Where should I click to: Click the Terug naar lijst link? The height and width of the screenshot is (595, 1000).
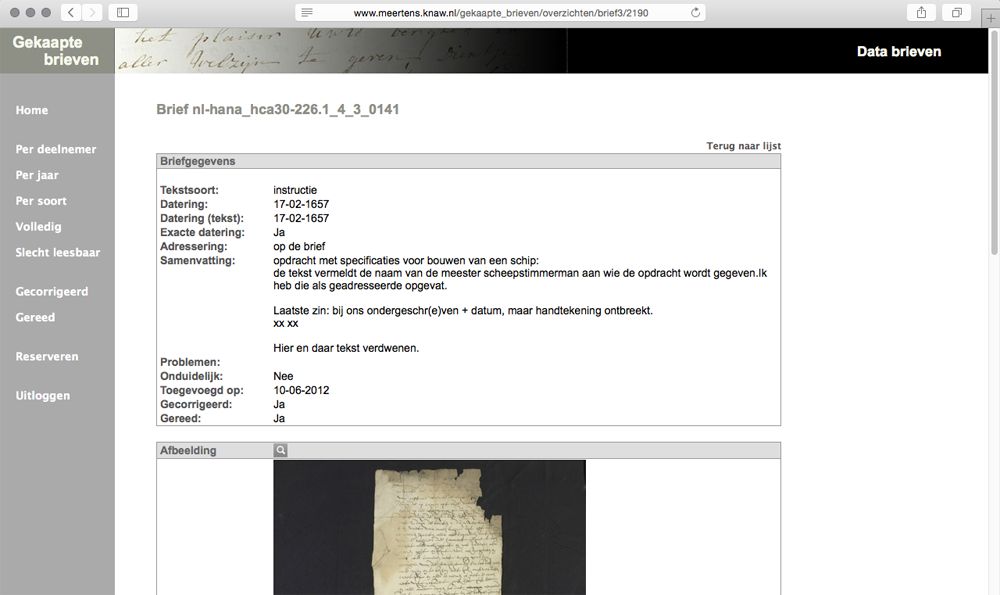[743, 146]
